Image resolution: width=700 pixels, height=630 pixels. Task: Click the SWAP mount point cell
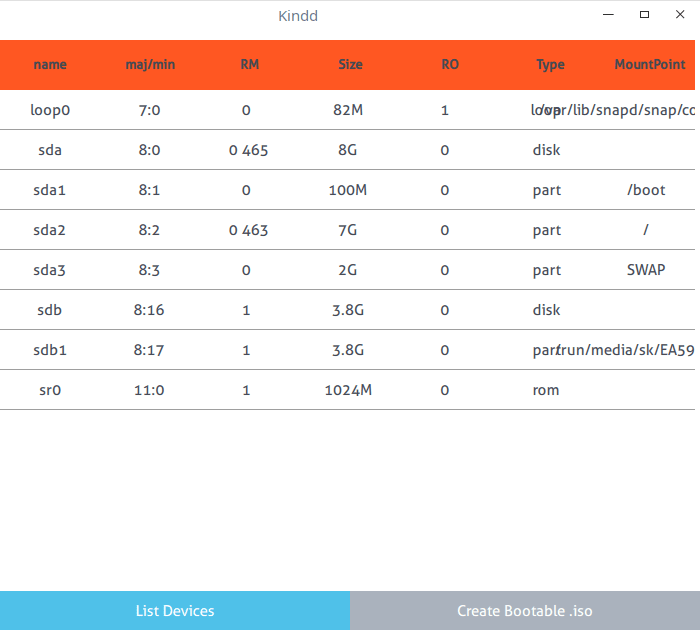645,270
